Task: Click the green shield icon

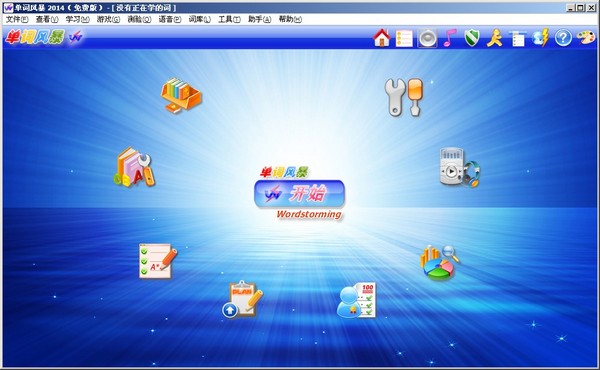Action: tap(472, 38)
